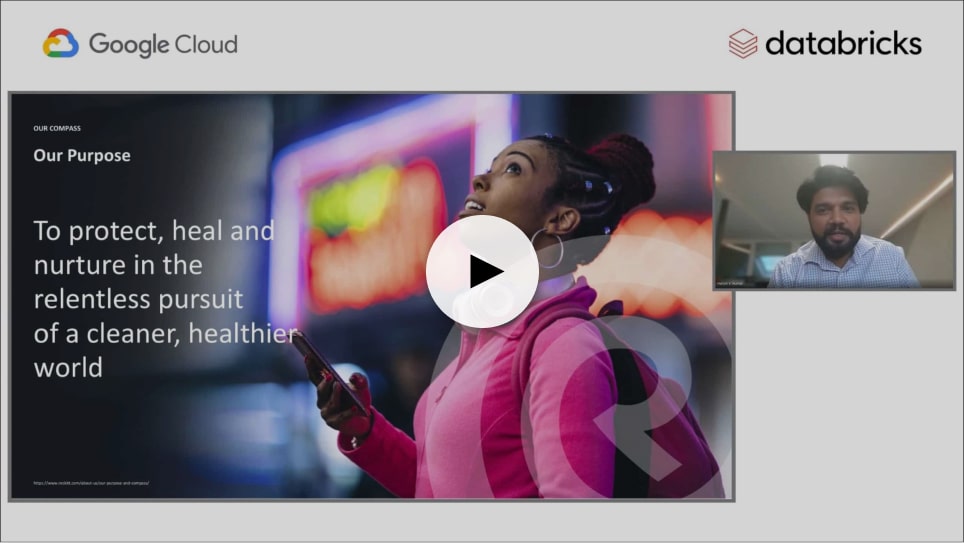Click the Google Cloud wordmark text

163,45
